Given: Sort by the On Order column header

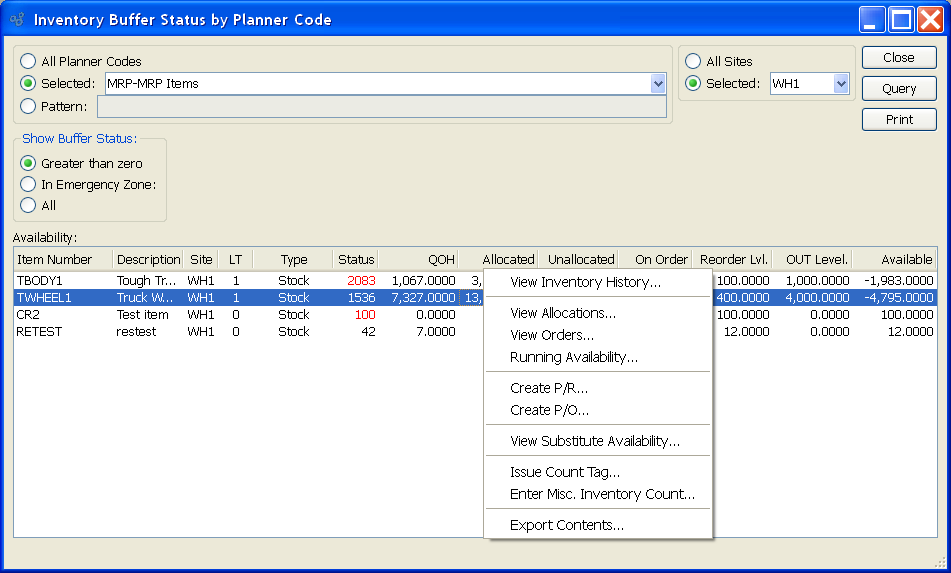Looking at the screenshot, I should (654, 260).
